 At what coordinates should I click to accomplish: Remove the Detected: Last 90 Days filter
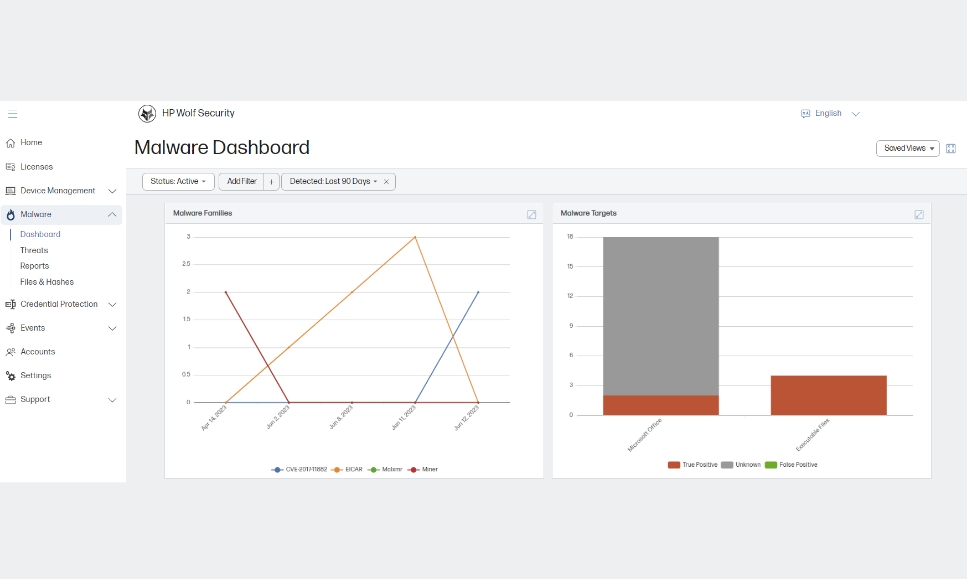point(386,182)
